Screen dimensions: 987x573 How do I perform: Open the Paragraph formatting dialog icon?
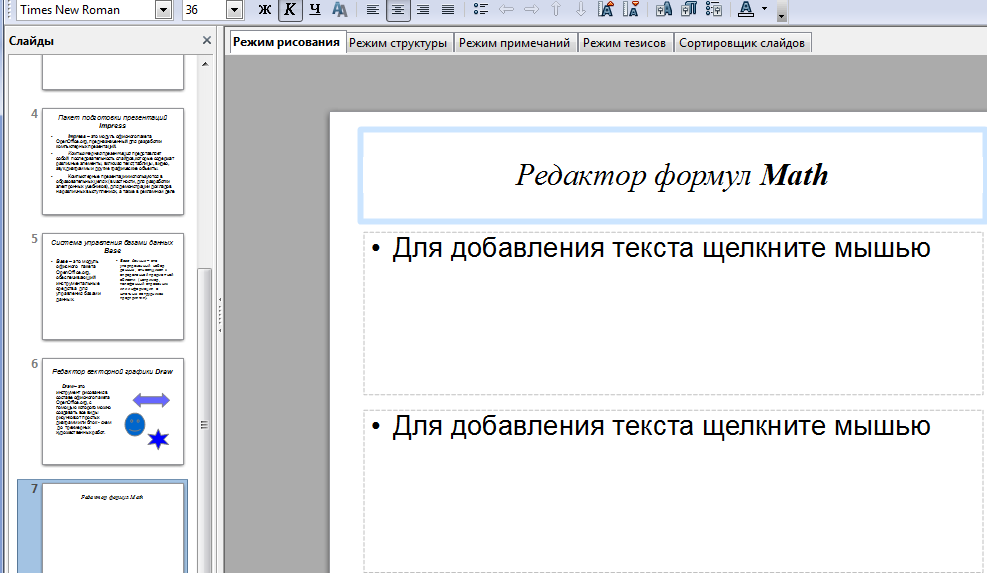689,9
